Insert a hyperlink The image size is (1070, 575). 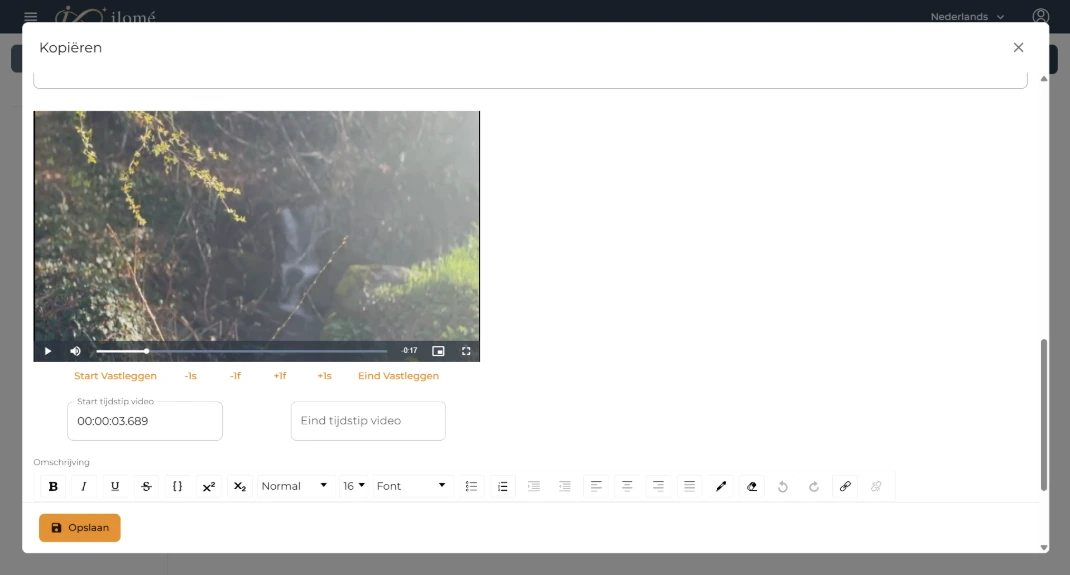pyautogui.click(x=845, y=486)
